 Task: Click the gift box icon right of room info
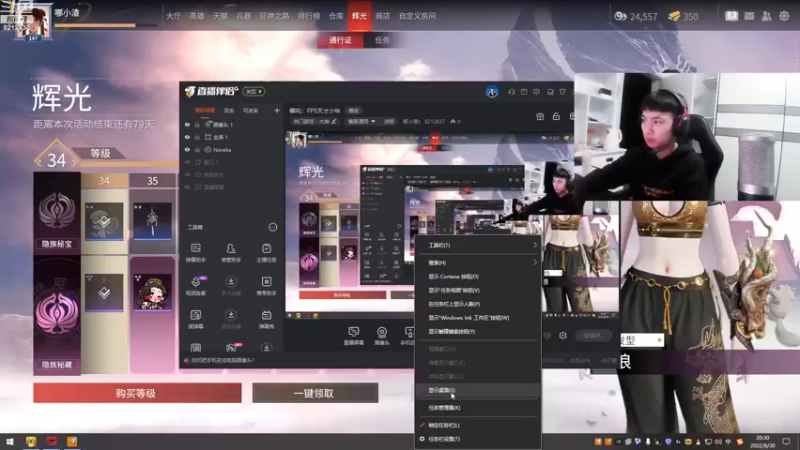[x=540, y=116]
